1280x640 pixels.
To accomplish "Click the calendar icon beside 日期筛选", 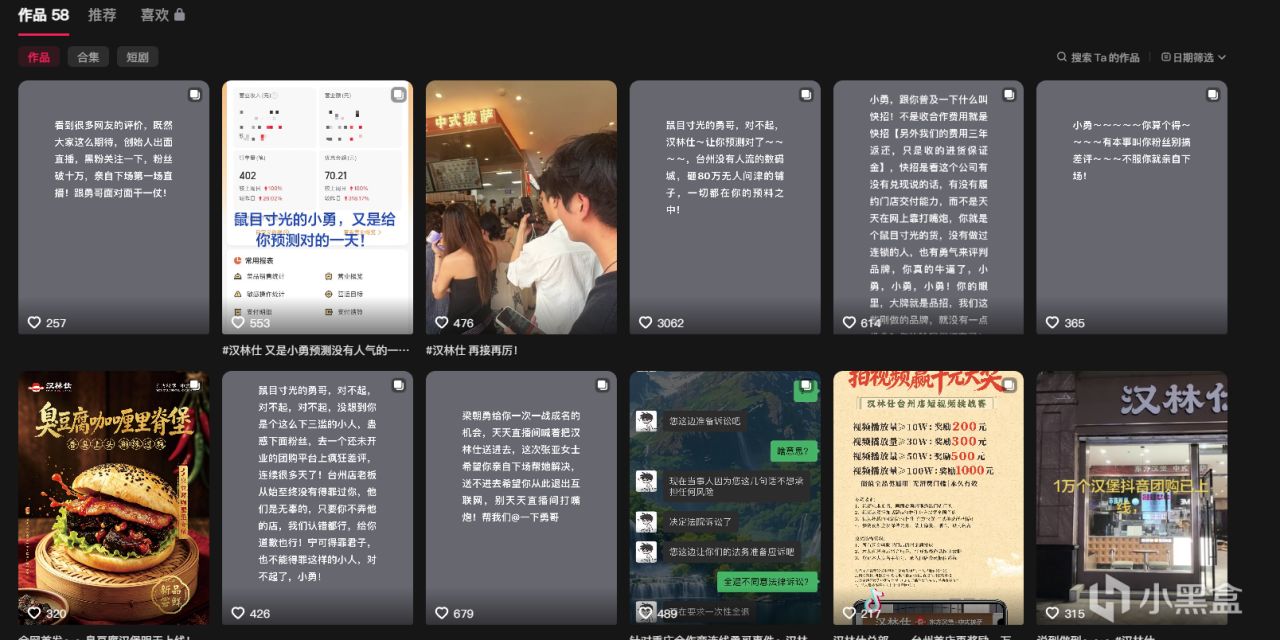I will click(x=1166, y=57).
